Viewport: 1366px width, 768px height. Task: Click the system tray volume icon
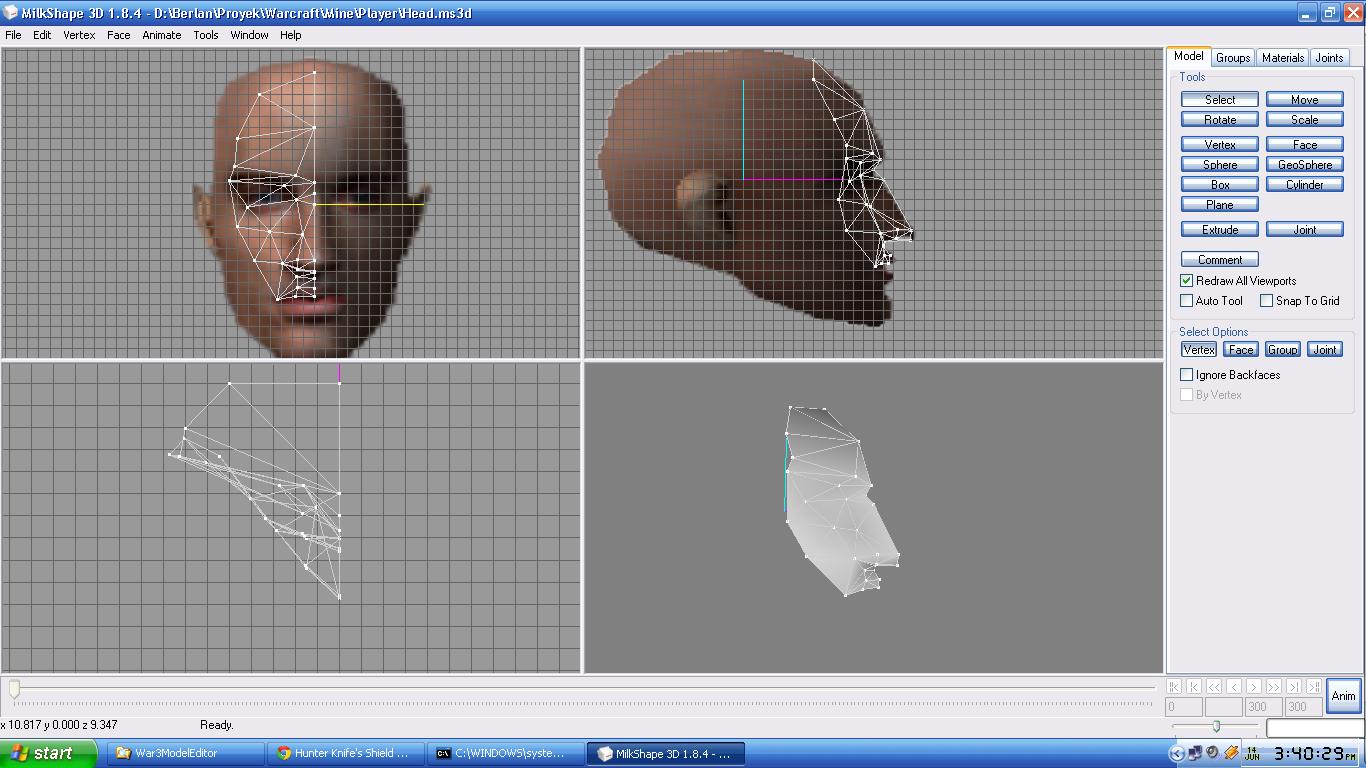[x=1213, y=753]
